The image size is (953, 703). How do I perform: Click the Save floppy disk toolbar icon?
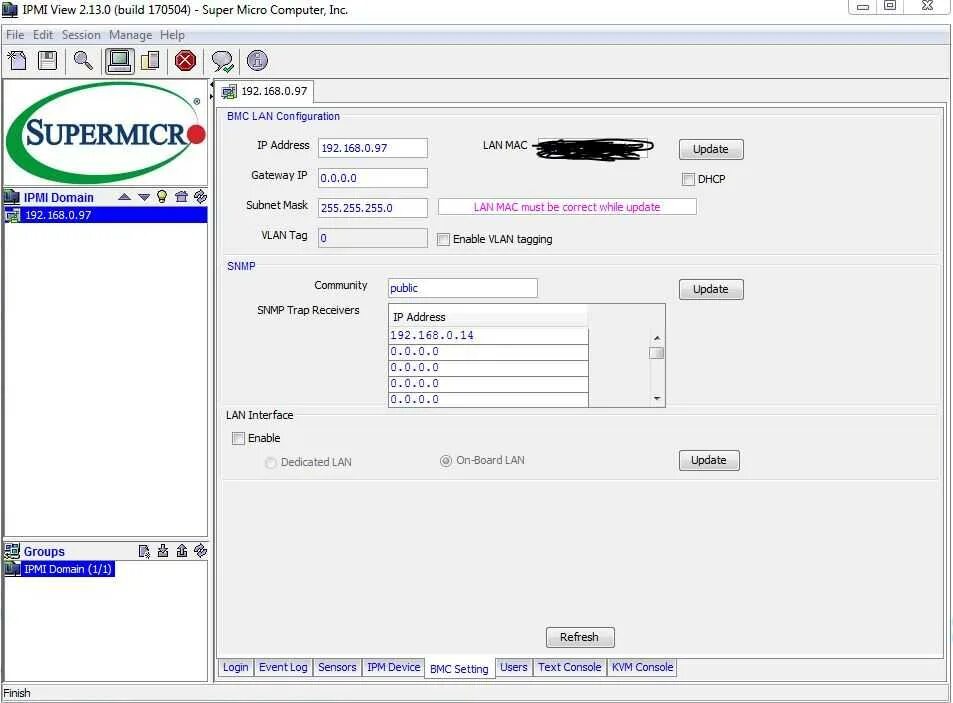pos(47,61)
